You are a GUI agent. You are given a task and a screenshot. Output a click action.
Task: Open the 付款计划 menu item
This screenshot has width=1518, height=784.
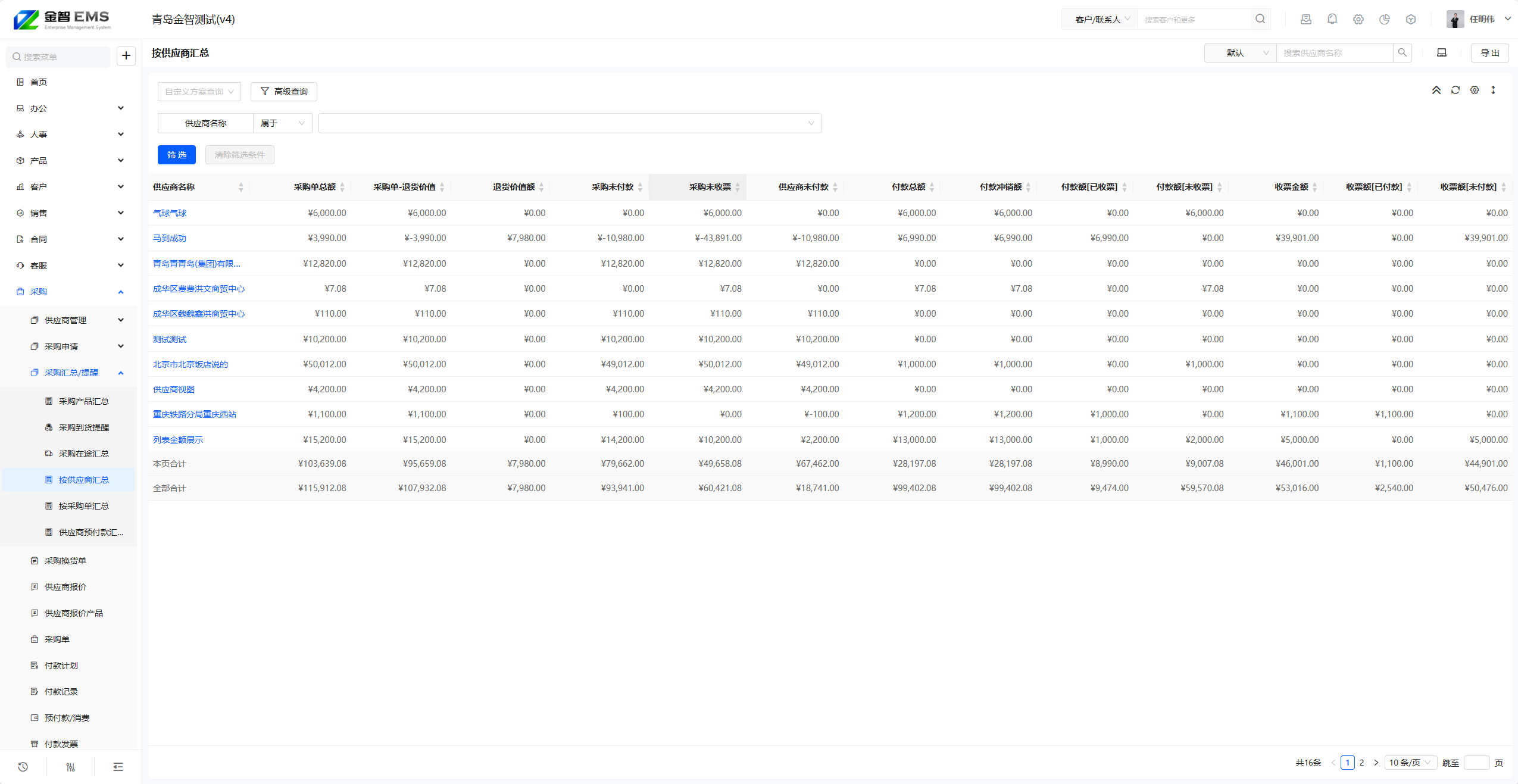[x=61, y=666]
